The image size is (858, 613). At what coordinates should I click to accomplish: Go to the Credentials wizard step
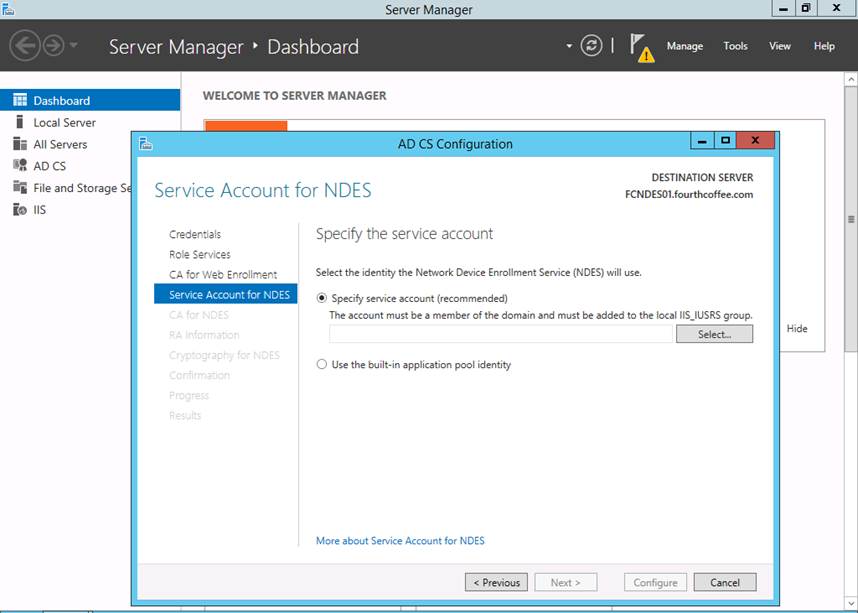coord(195,234)
